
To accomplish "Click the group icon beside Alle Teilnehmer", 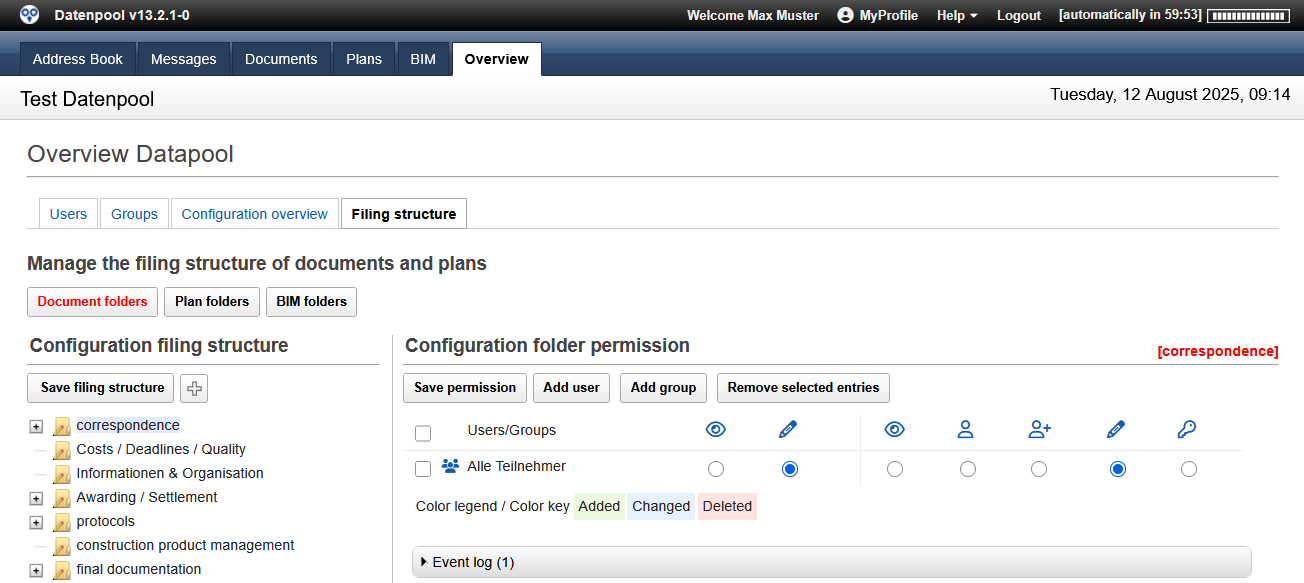I will click(450, 466).
